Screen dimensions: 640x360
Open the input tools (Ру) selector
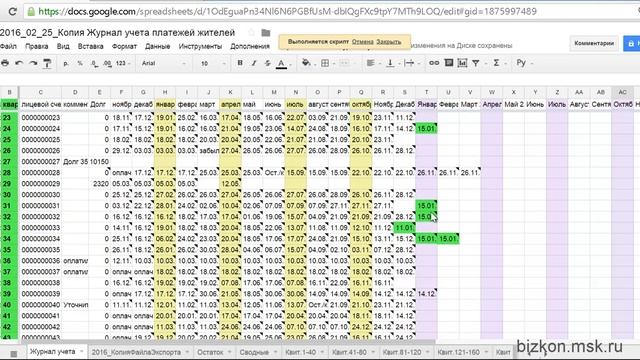[521, 63]
